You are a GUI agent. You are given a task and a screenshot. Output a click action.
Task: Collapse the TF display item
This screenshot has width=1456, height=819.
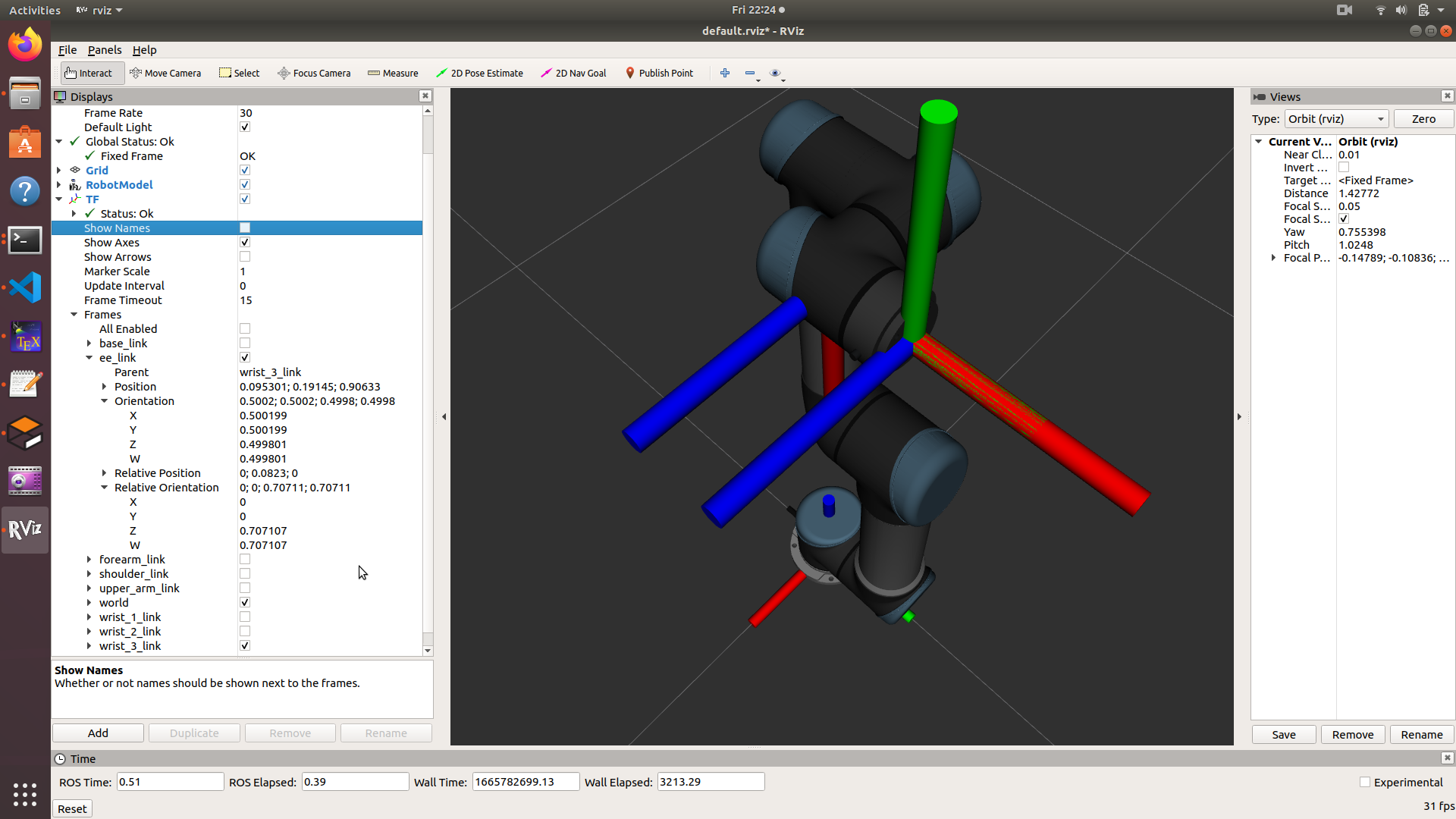point(58,199)
